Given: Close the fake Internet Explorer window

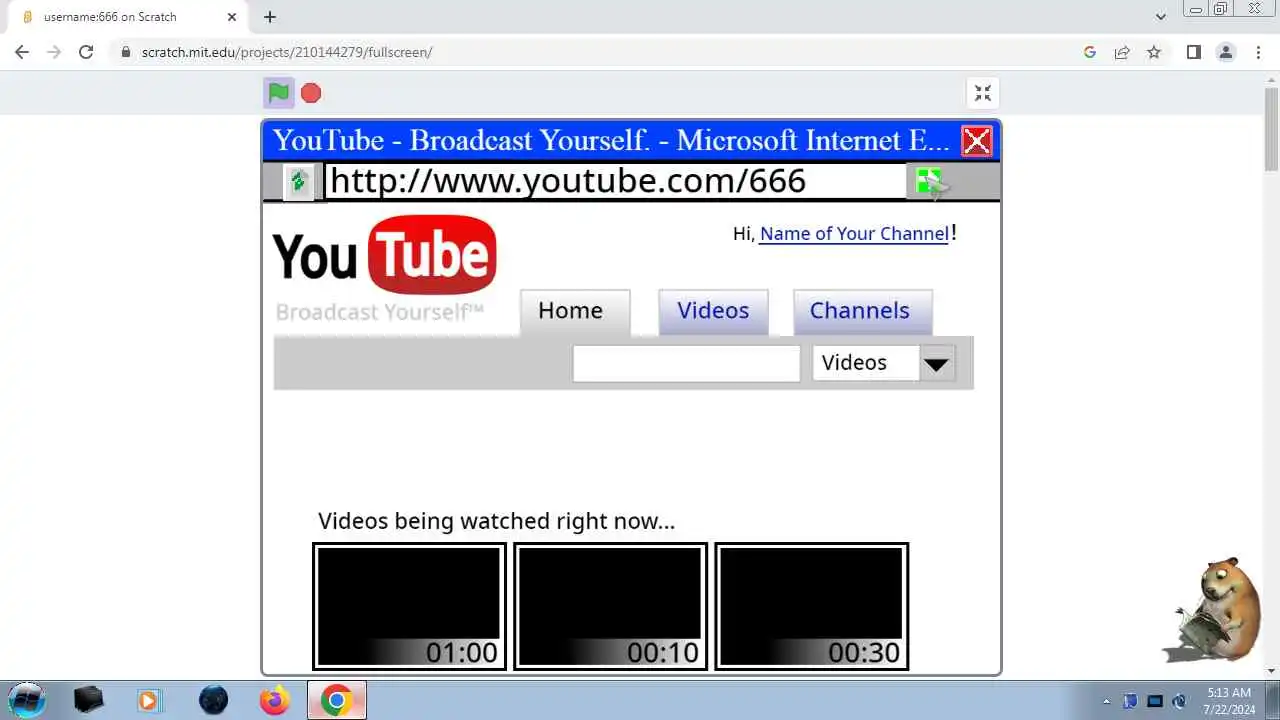Looking at the screenshot, I should [x=976, y=141].
